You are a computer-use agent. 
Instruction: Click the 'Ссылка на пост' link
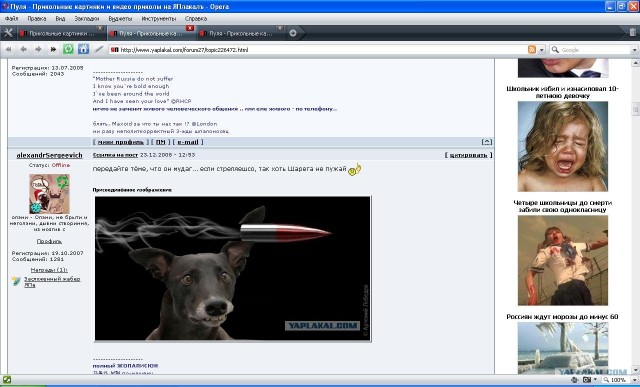116,155
